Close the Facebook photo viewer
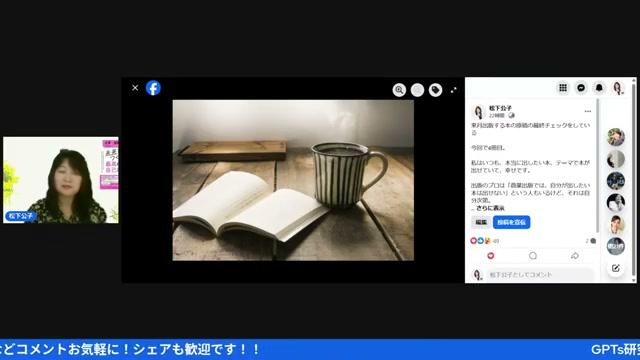Screen dimensions: 640x360 (135, 88)
